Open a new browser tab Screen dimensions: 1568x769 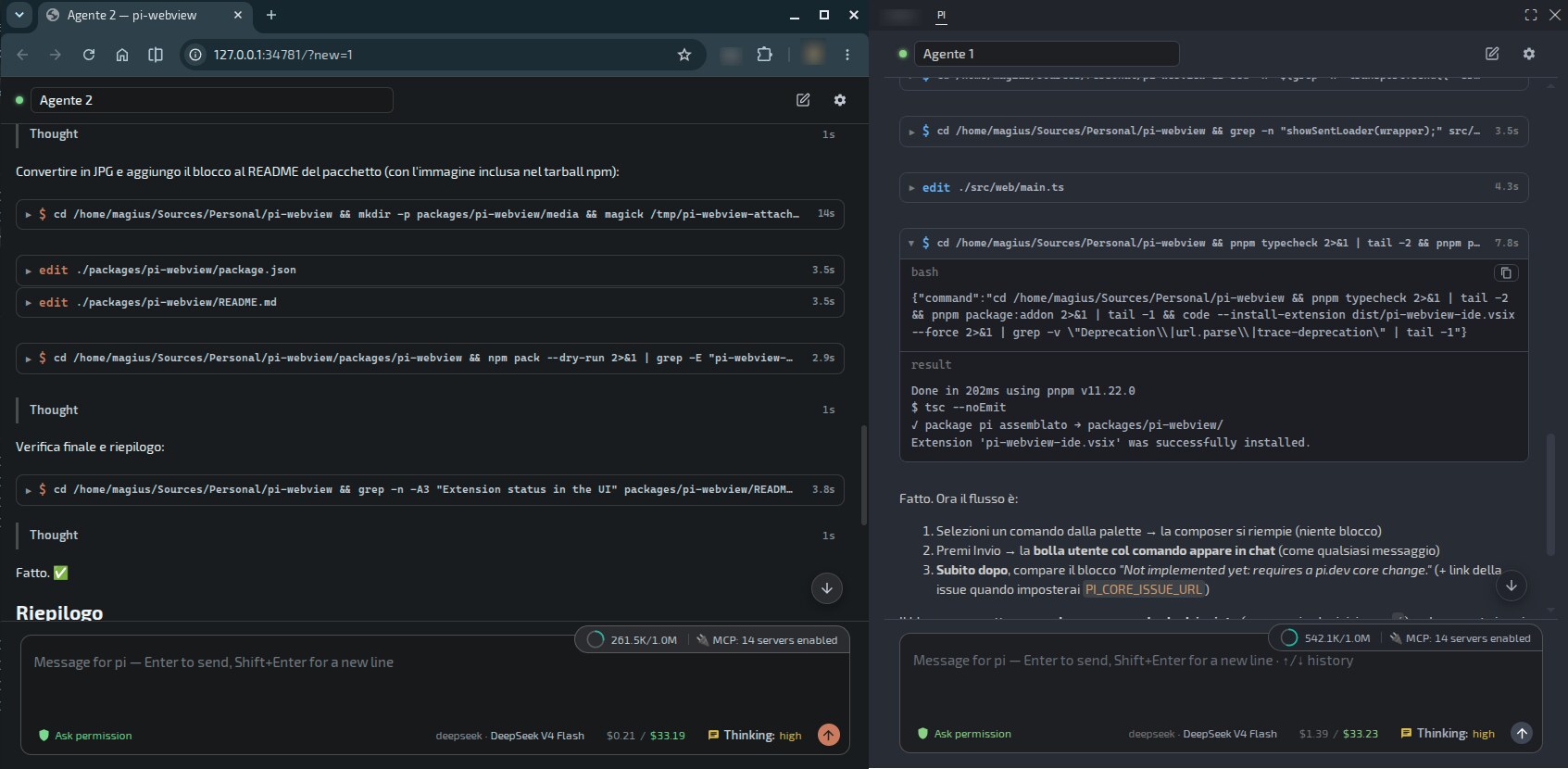coord(271,15)
